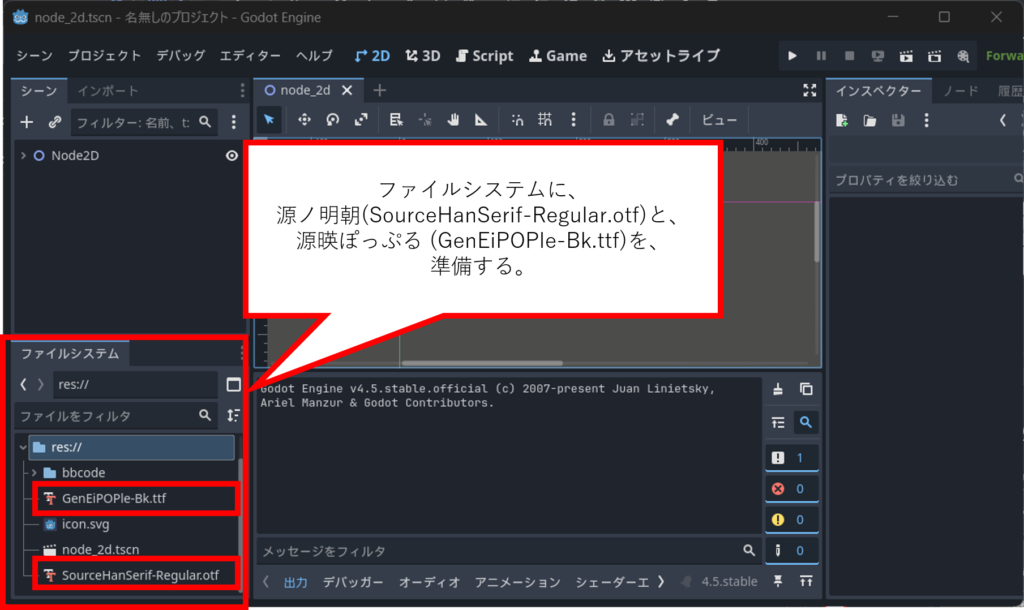
Task: Toggle Node2D visibility eye icon
Action: (x=232, y=156)
